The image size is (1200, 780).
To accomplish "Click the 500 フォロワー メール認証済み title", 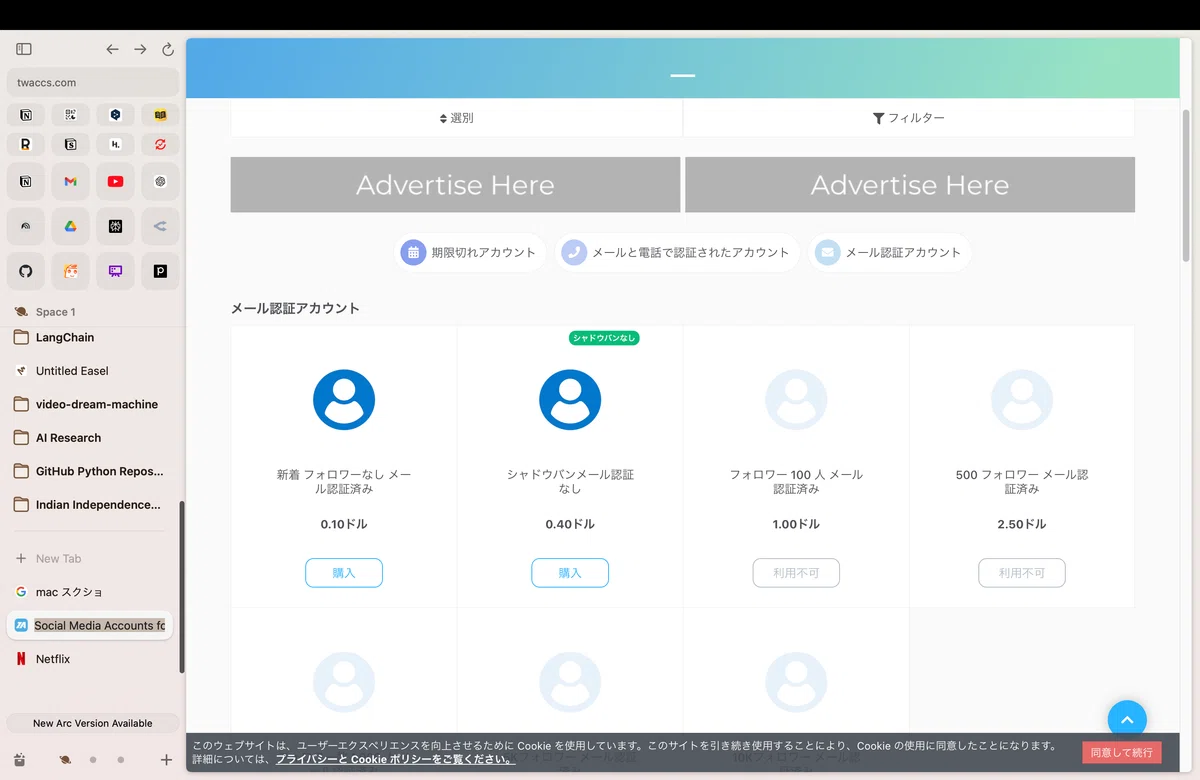I will 1022,482.
